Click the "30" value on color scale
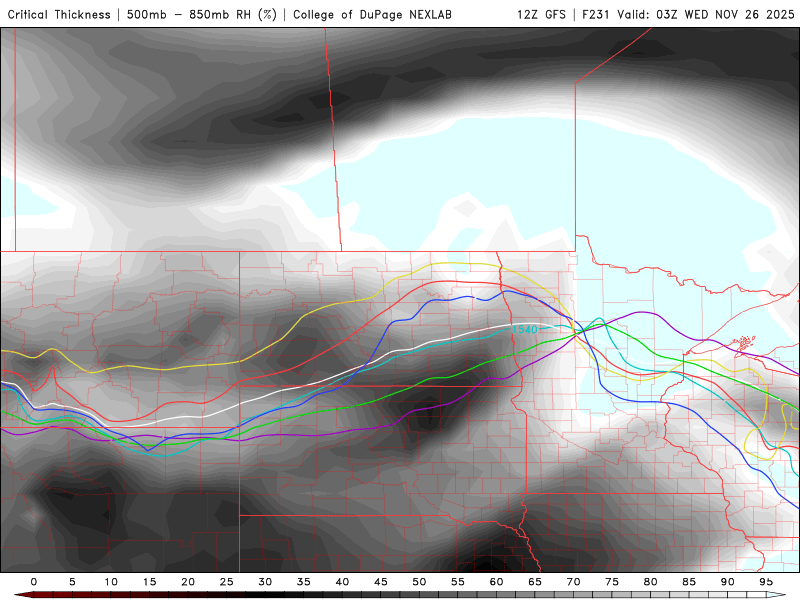800x600 pixels. coord(265,582)
